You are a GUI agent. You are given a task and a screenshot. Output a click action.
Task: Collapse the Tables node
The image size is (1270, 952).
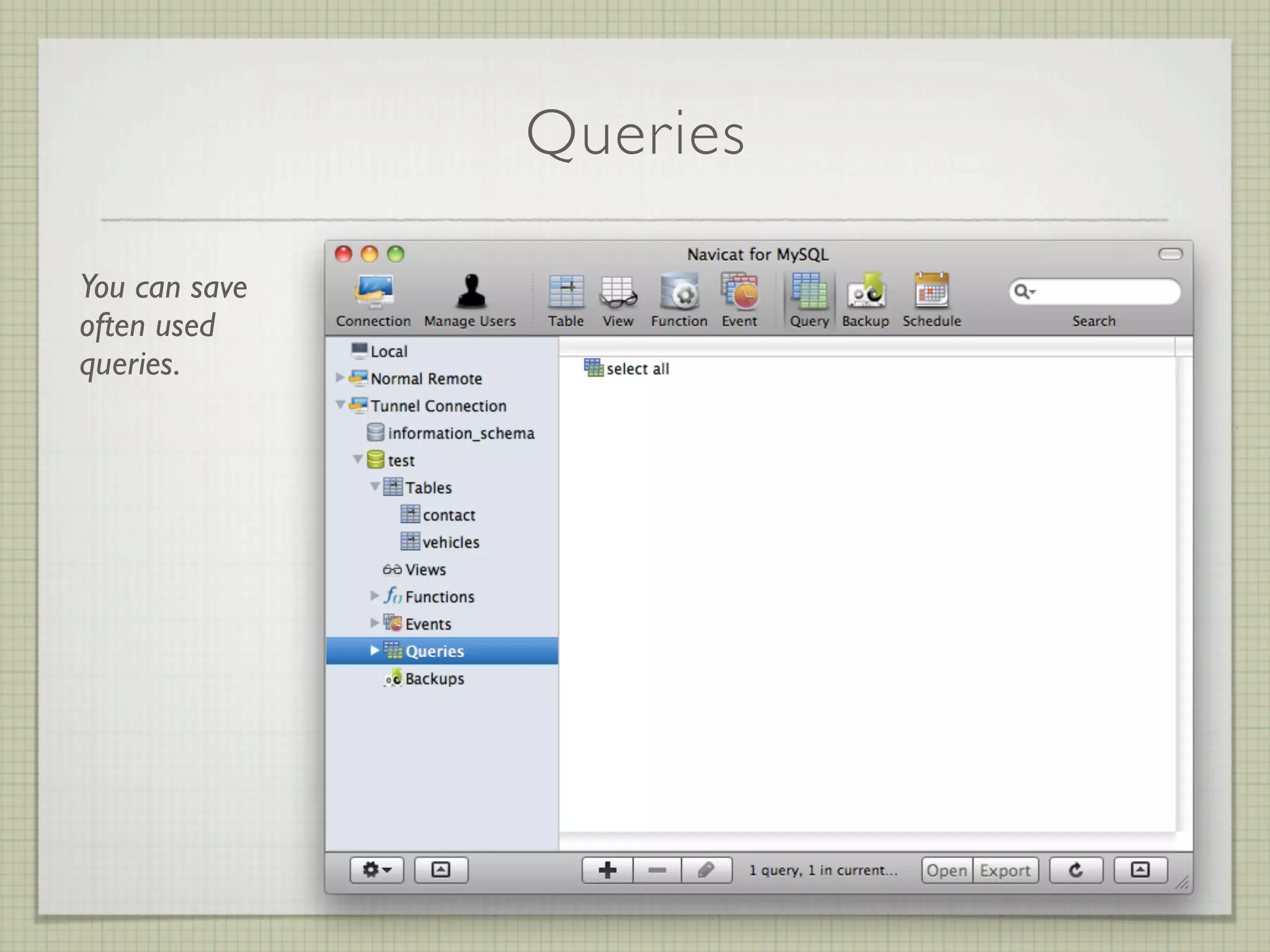(x=375, y=487)
